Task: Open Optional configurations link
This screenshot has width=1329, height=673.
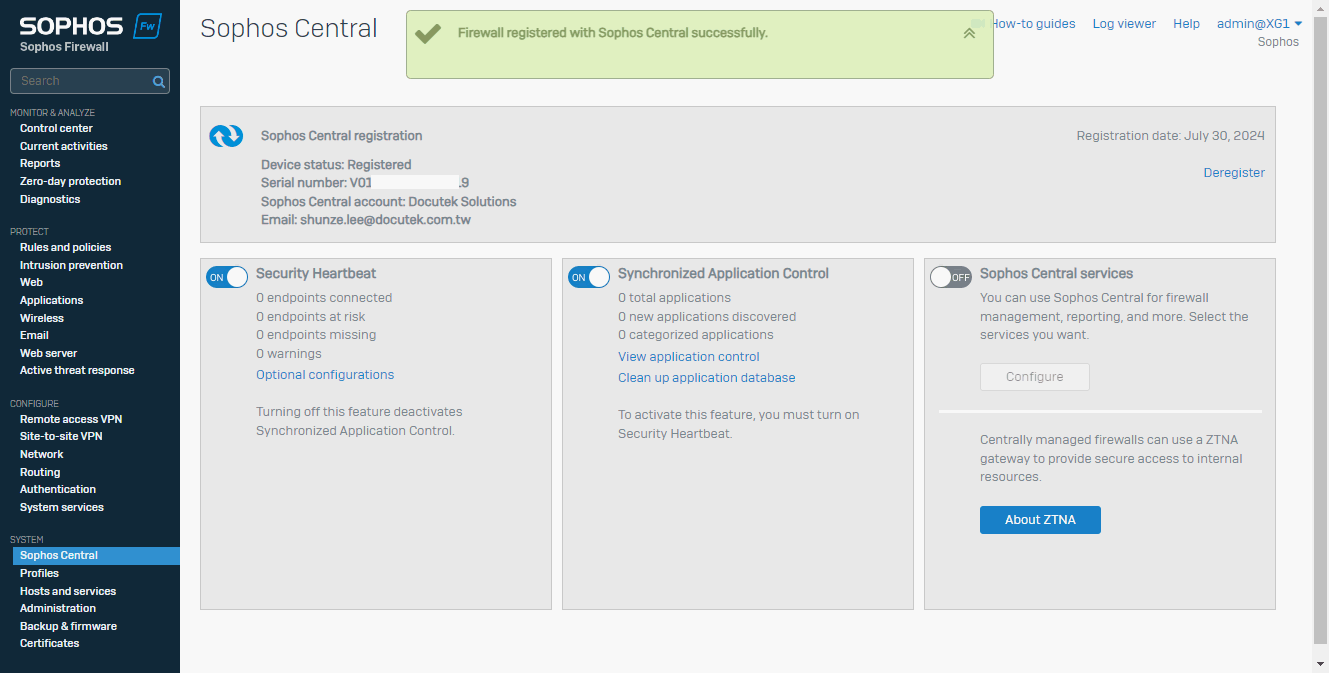Action: 325,375
